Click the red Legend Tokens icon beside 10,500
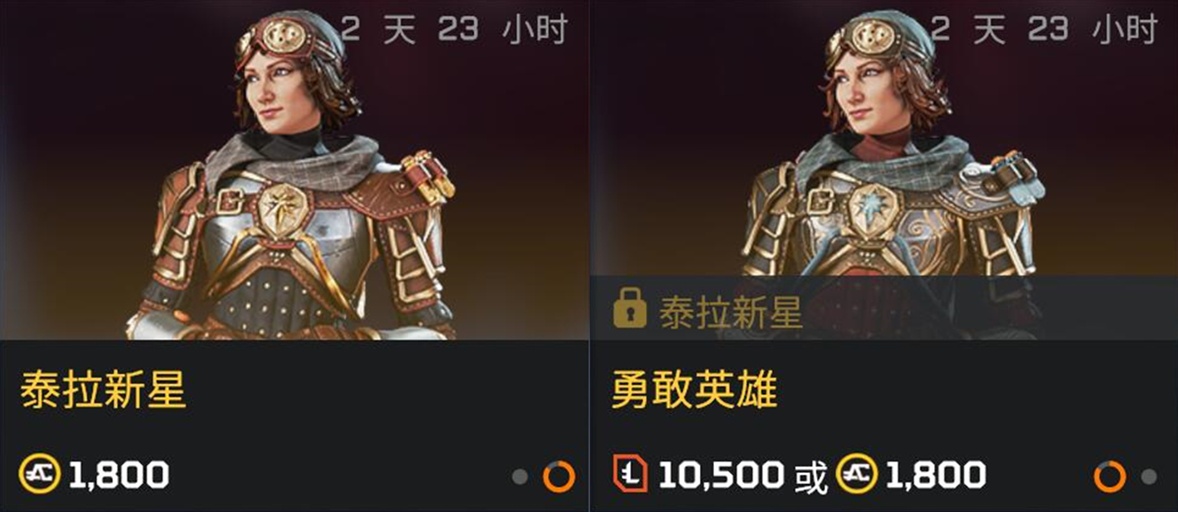Image resolution: width=1178 pixels, height=512 pixels. (x=630, y=474)
